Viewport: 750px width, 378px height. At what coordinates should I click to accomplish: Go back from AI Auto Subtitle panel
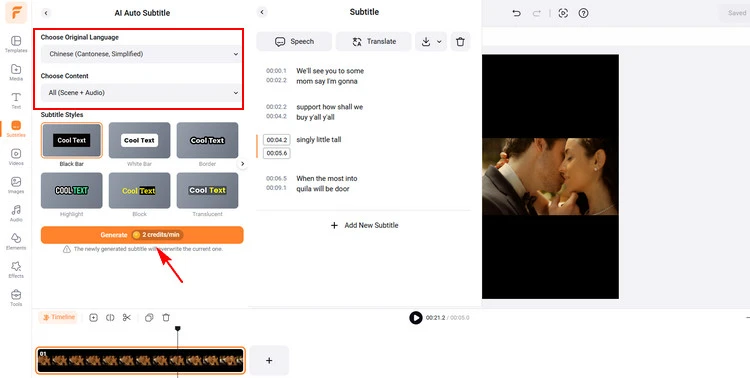pos(46,13)
